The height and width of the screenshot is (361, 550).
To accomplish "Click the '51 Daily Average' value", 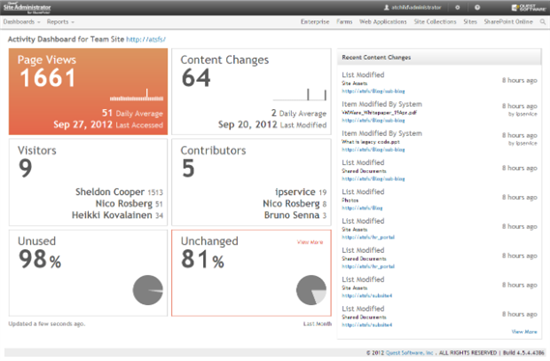I will pyautogui.click(x=132, y=113).
